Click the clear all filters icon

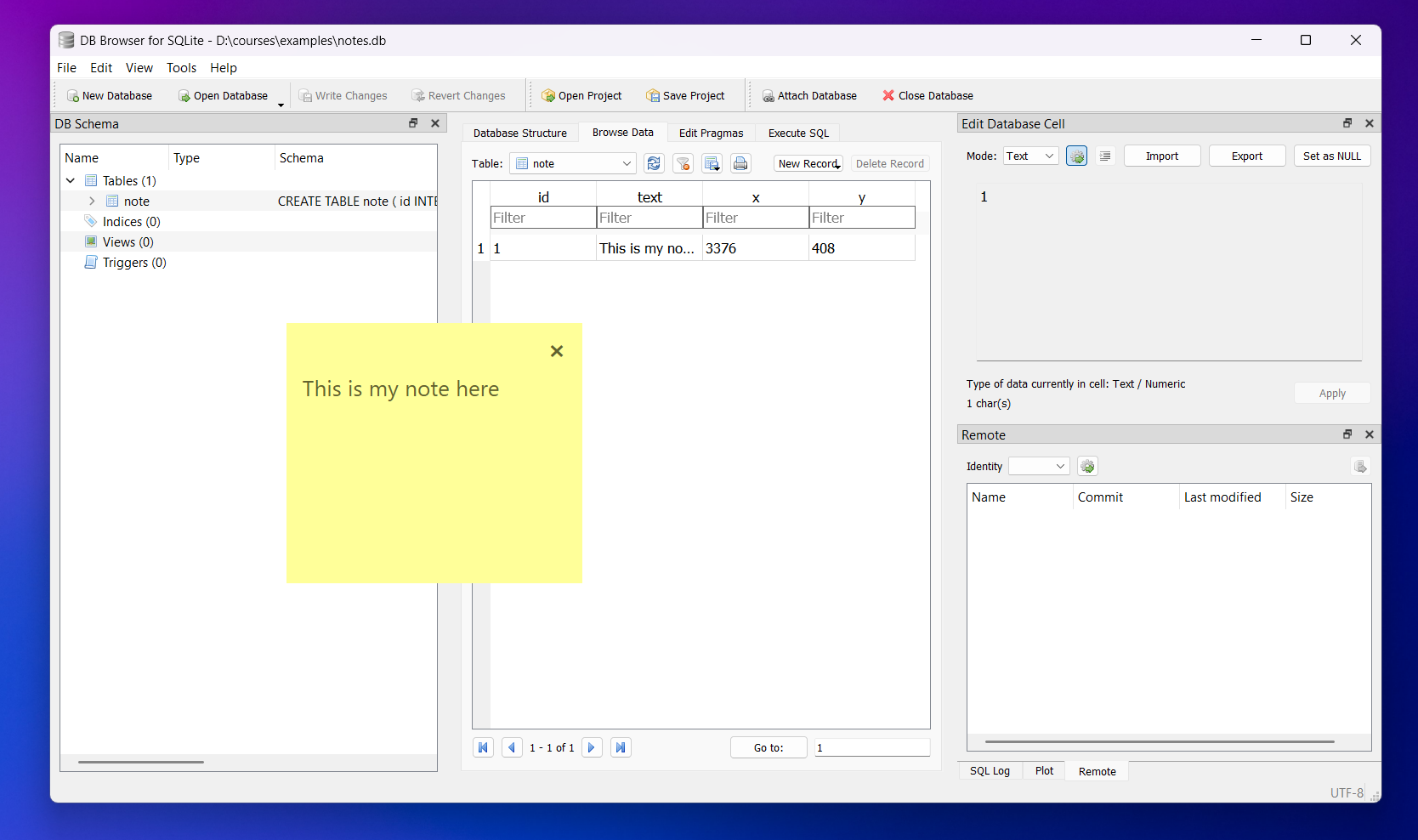683,164
